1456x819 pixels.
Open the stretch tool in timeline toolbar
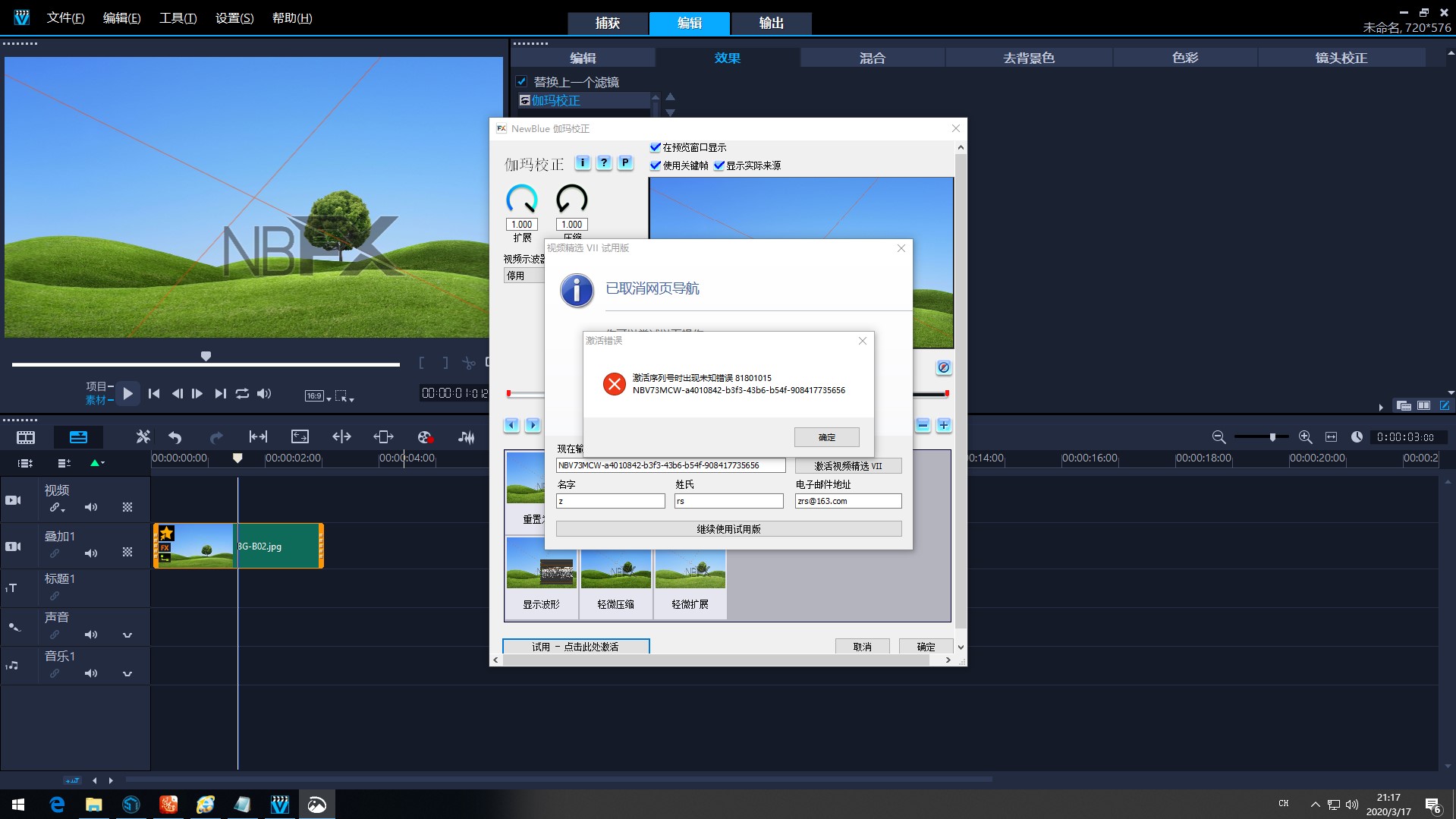300,436
